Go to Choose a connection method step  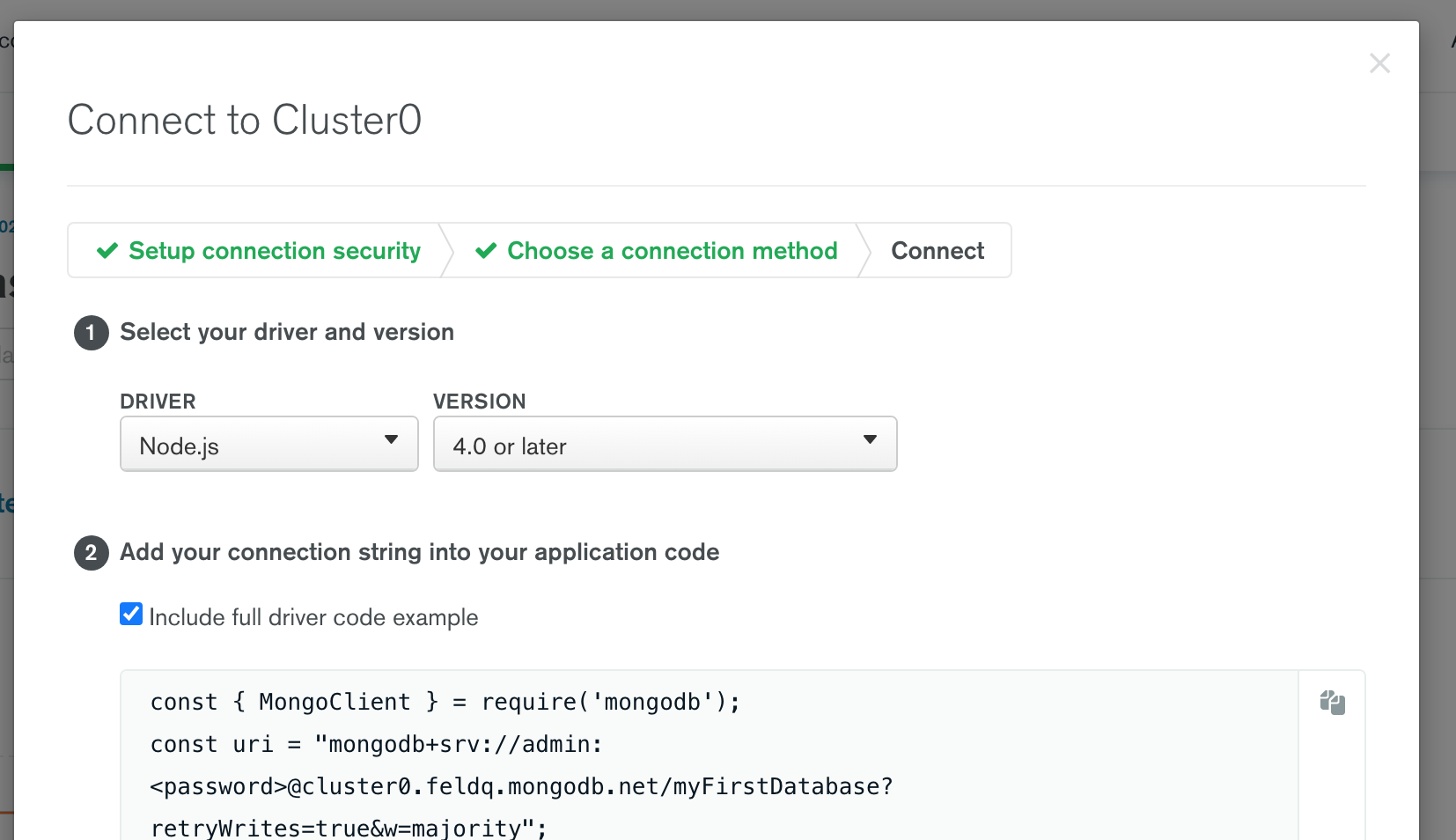point(656,251)
